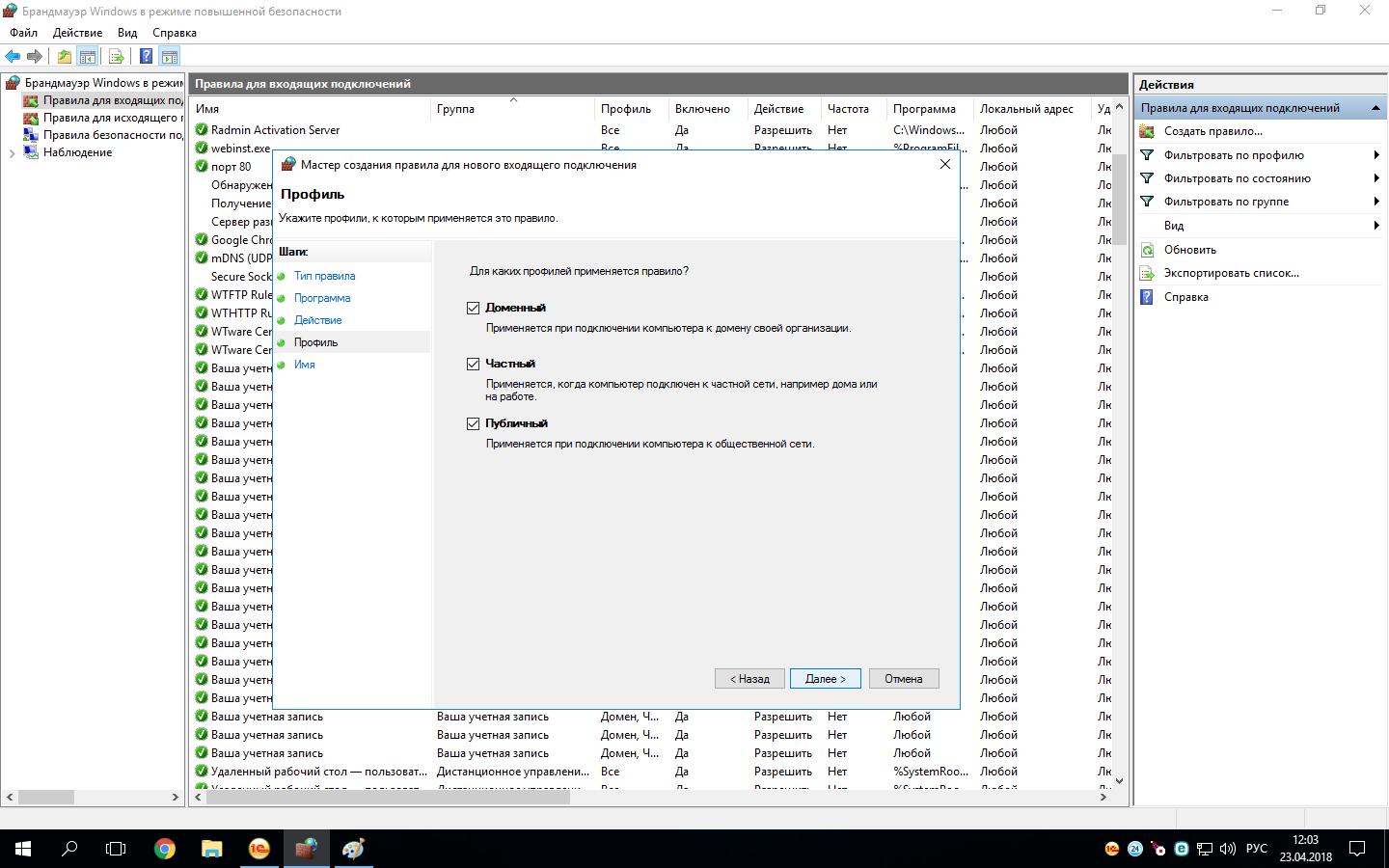This screenshot has height=868, width=1389.
Task: Collapse the 'Правила для входящих подключений' actions section
Action: click(1375, 108)
